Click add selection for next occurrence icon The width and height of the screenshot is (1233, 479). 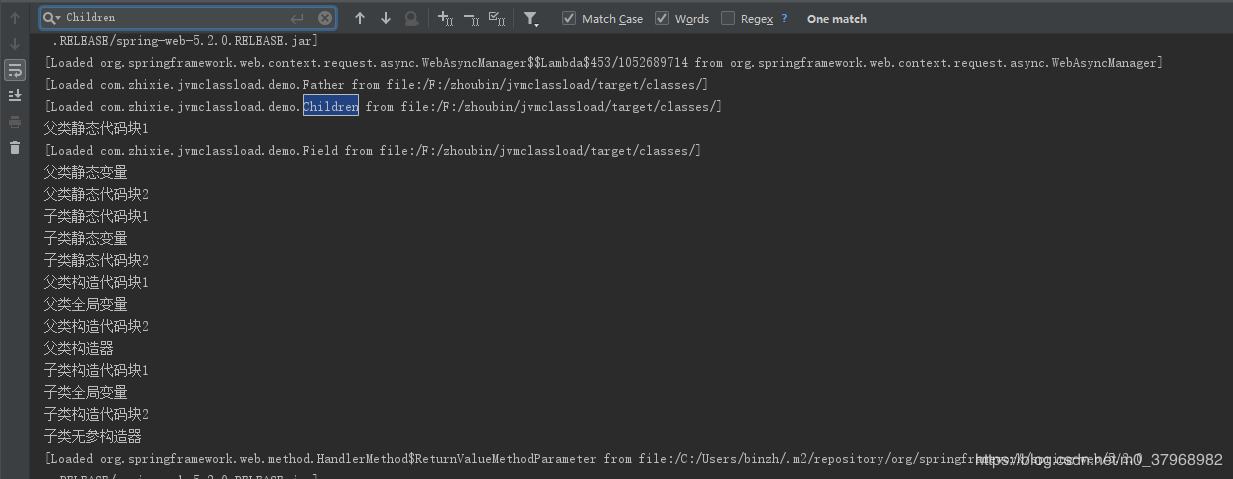(x=446, y=18)
